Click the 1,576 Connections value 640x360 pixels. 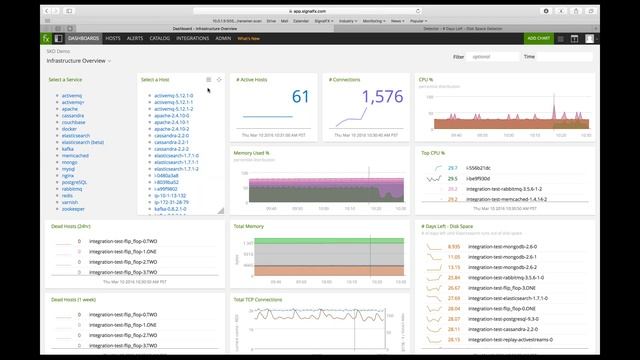382,97
